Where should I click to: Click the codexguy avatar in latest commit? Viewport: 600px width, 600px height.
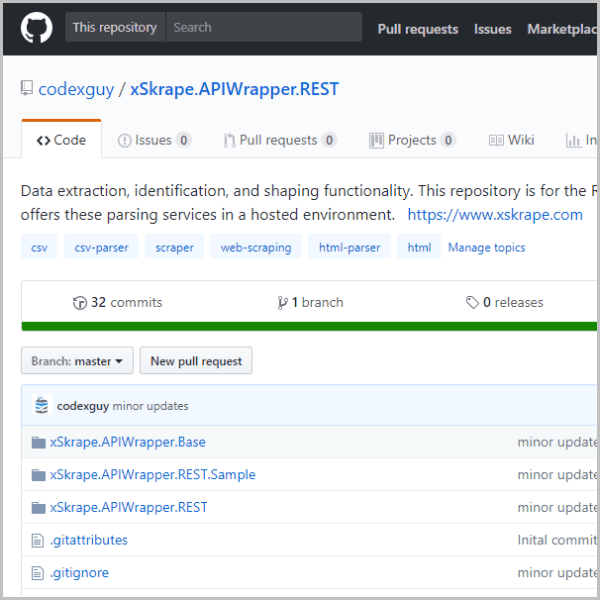point(42,405)
